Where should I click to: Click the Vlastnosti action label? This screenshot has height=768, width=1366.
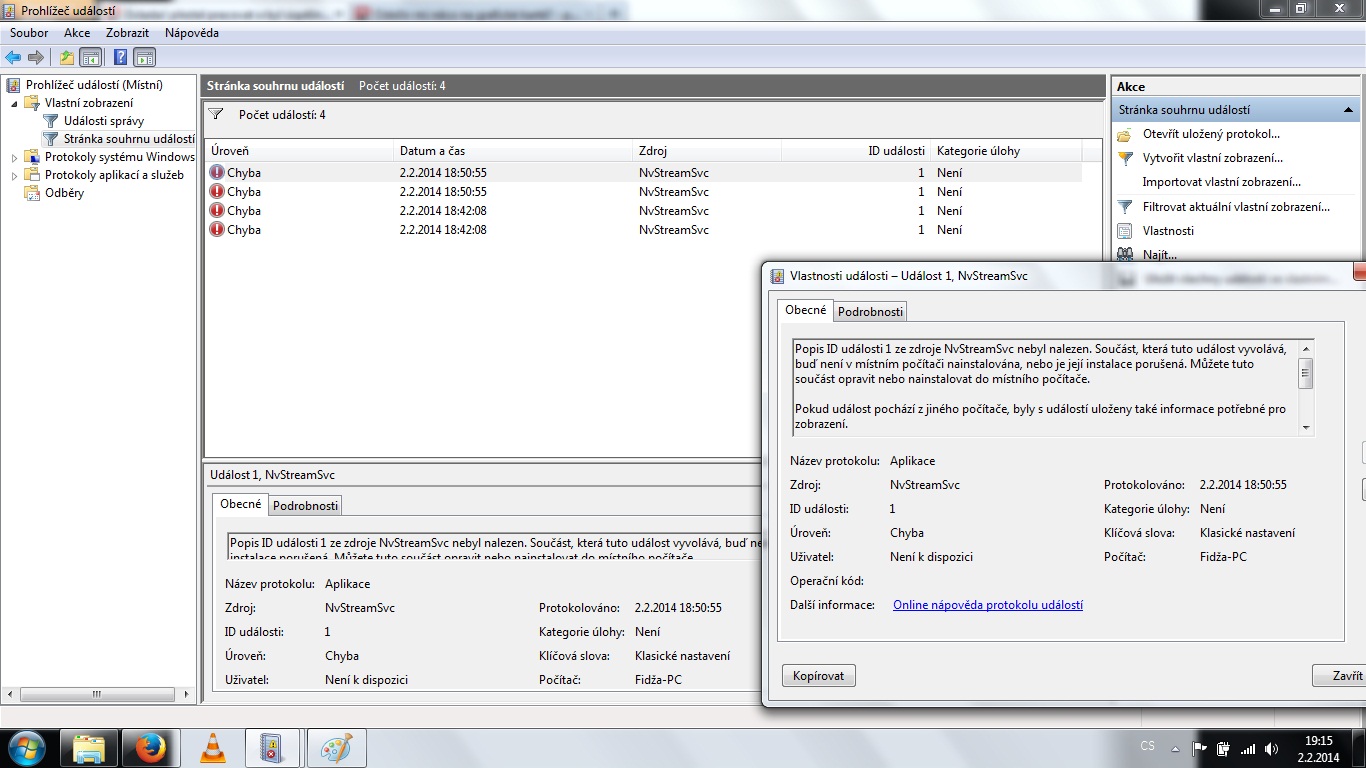pos(1168,231)
